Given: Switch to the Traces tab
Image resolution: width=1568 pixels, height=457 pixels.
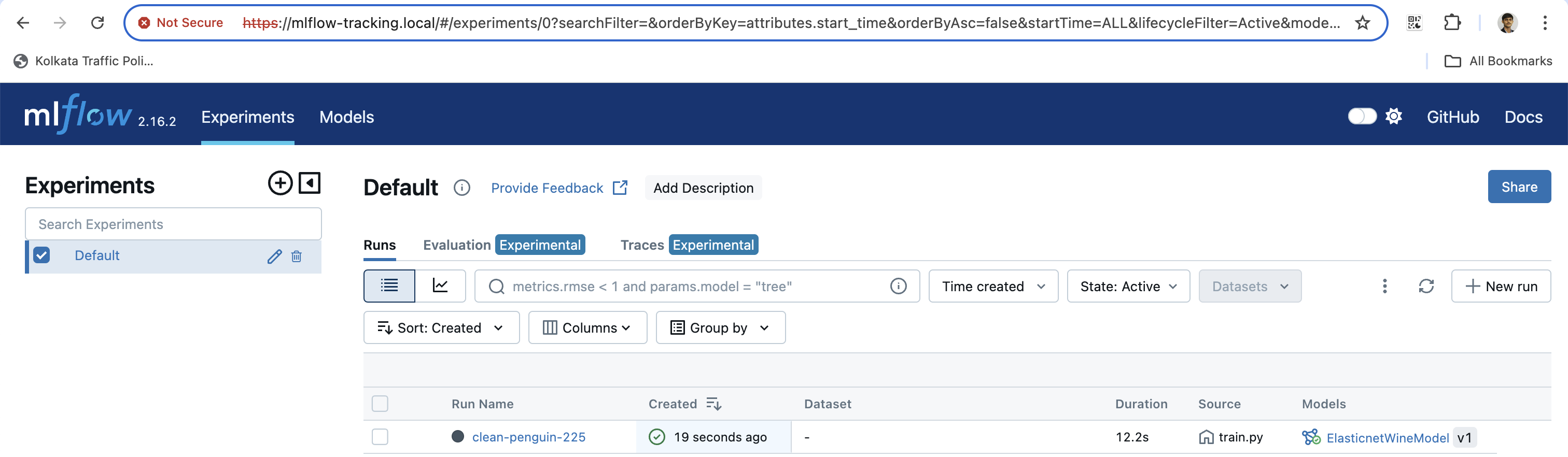Looking at the screenshot, I should click(x=641, y=245).
